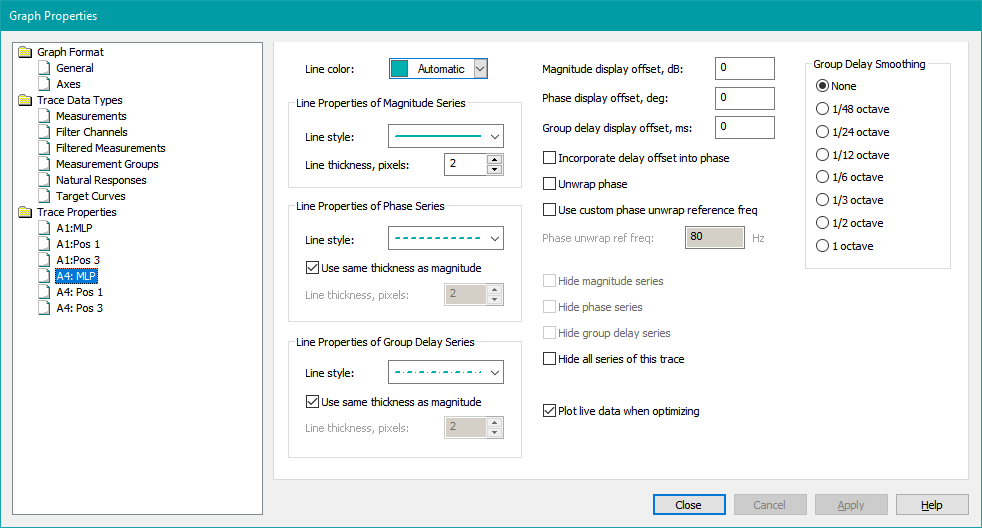The width and height of the screenshot is (982, 528).
Task: Select the Natural Responses entry
Action: pos(101,180)
